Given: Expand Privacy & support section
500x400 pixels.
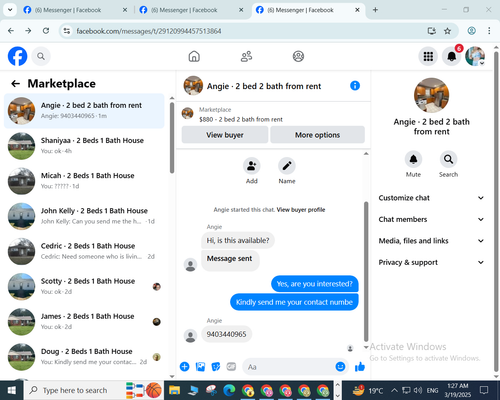Looking at the screenshot, I should 431,262.
